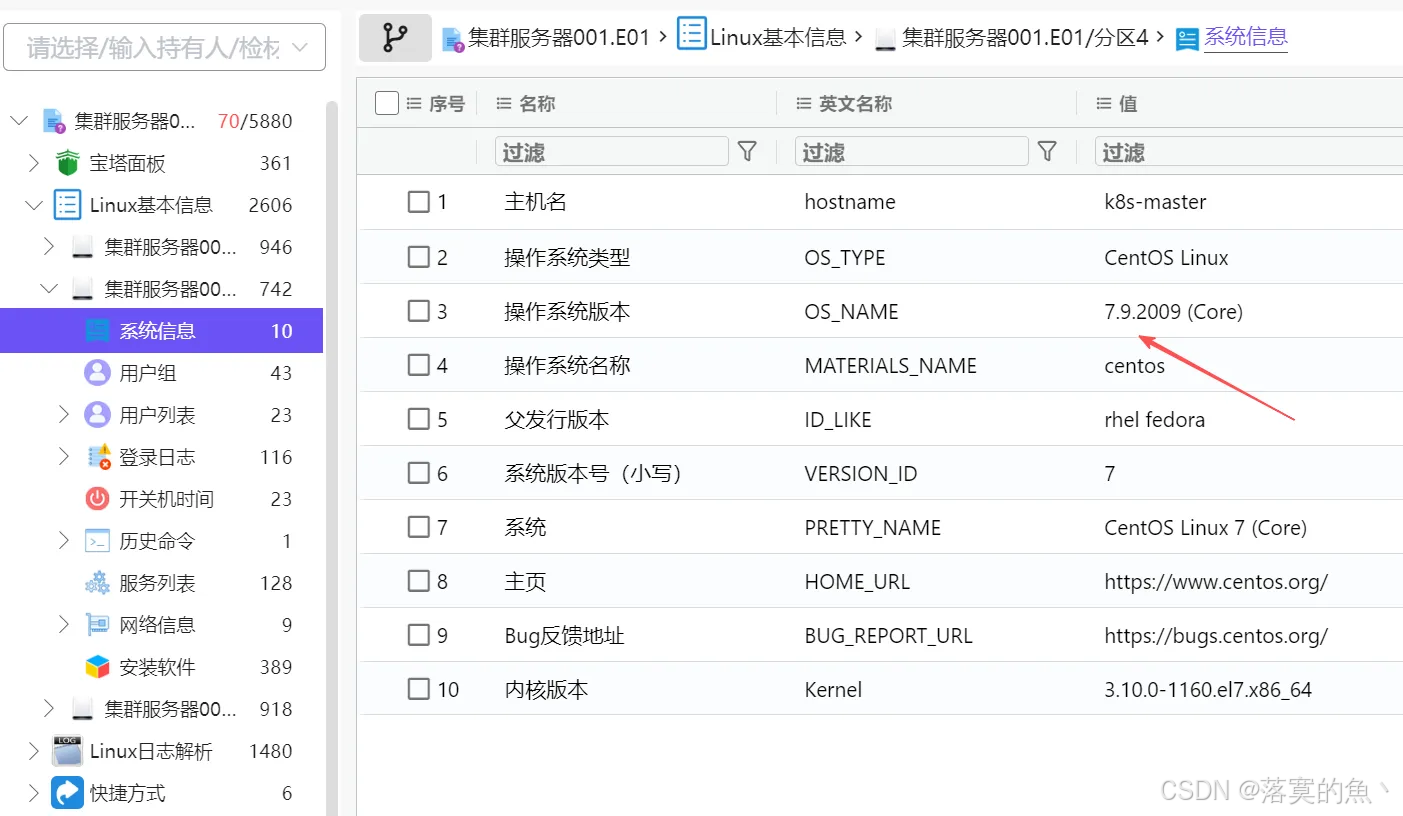Open the Linux日志解析 tree item
The image size is (1403, 816).
click(x=161, y=751)
